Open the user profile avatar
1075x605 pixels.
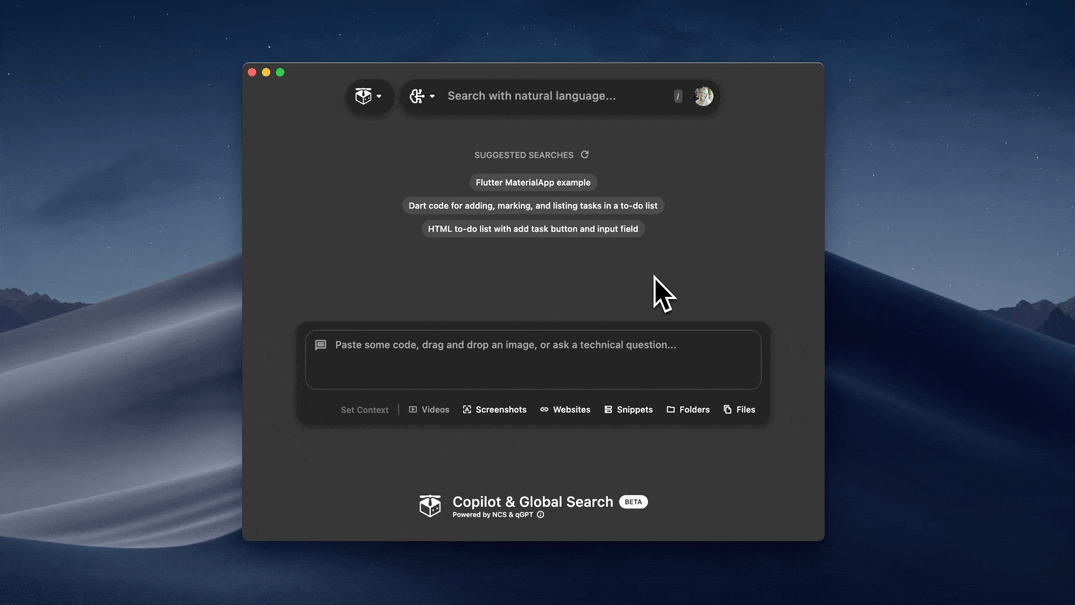point(703,95)
